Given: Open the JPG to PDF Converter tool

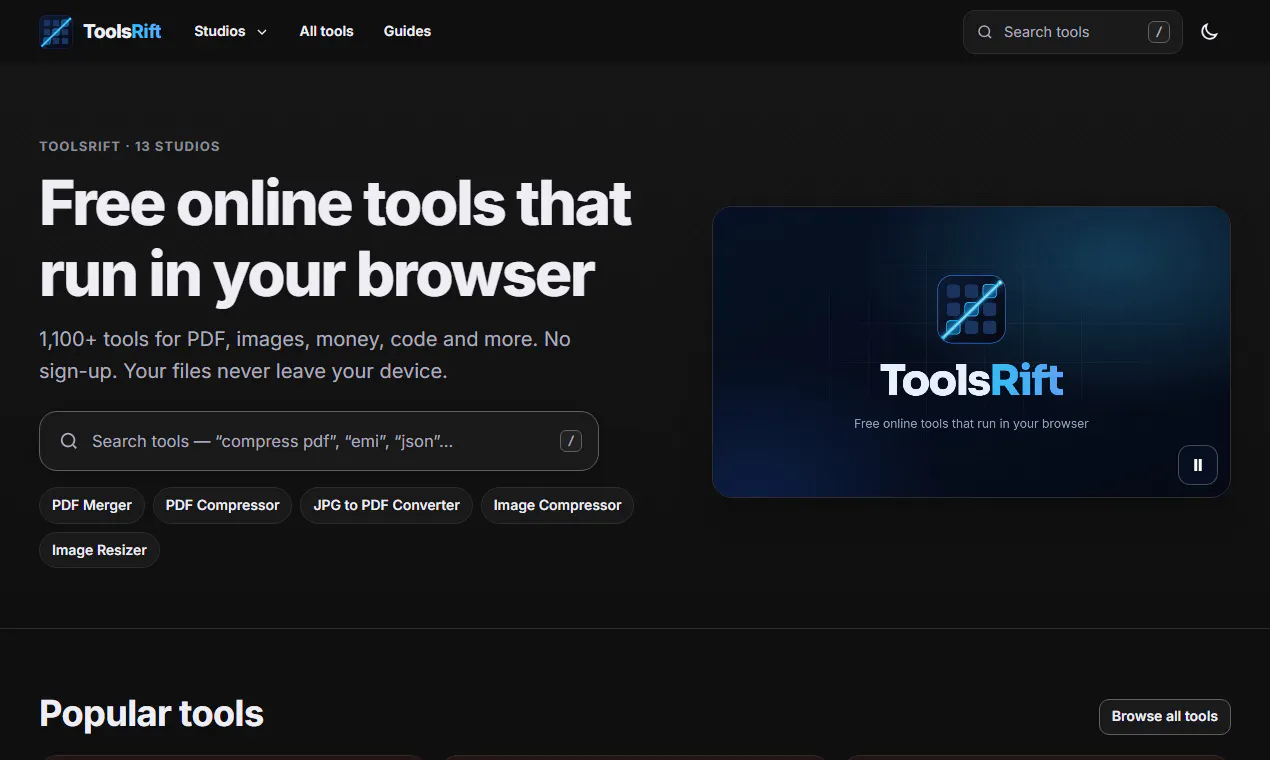Looking at the screenshot, I should click(387, 505).
